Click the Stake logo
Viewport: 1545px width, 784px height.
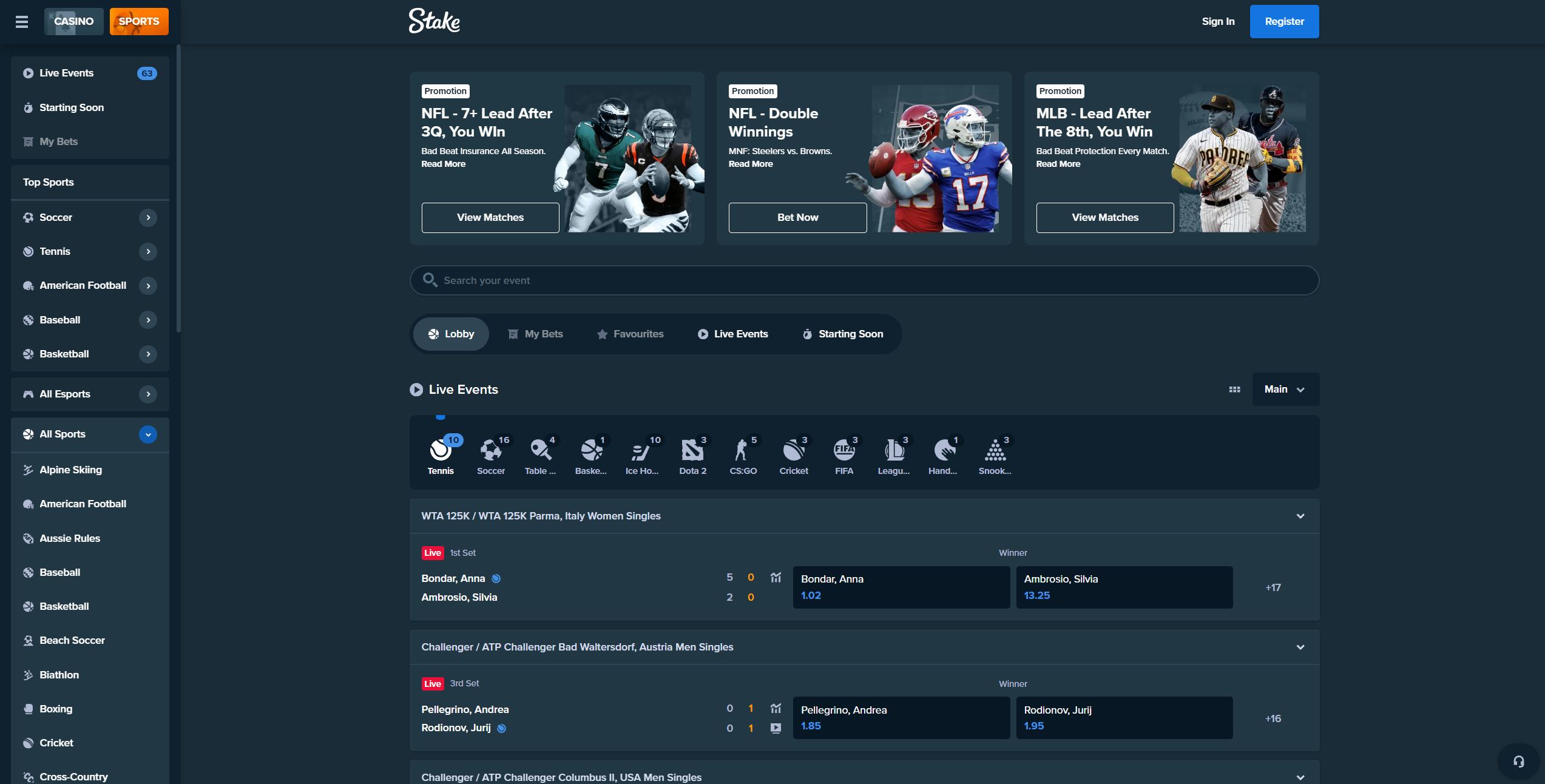(434, 21)
